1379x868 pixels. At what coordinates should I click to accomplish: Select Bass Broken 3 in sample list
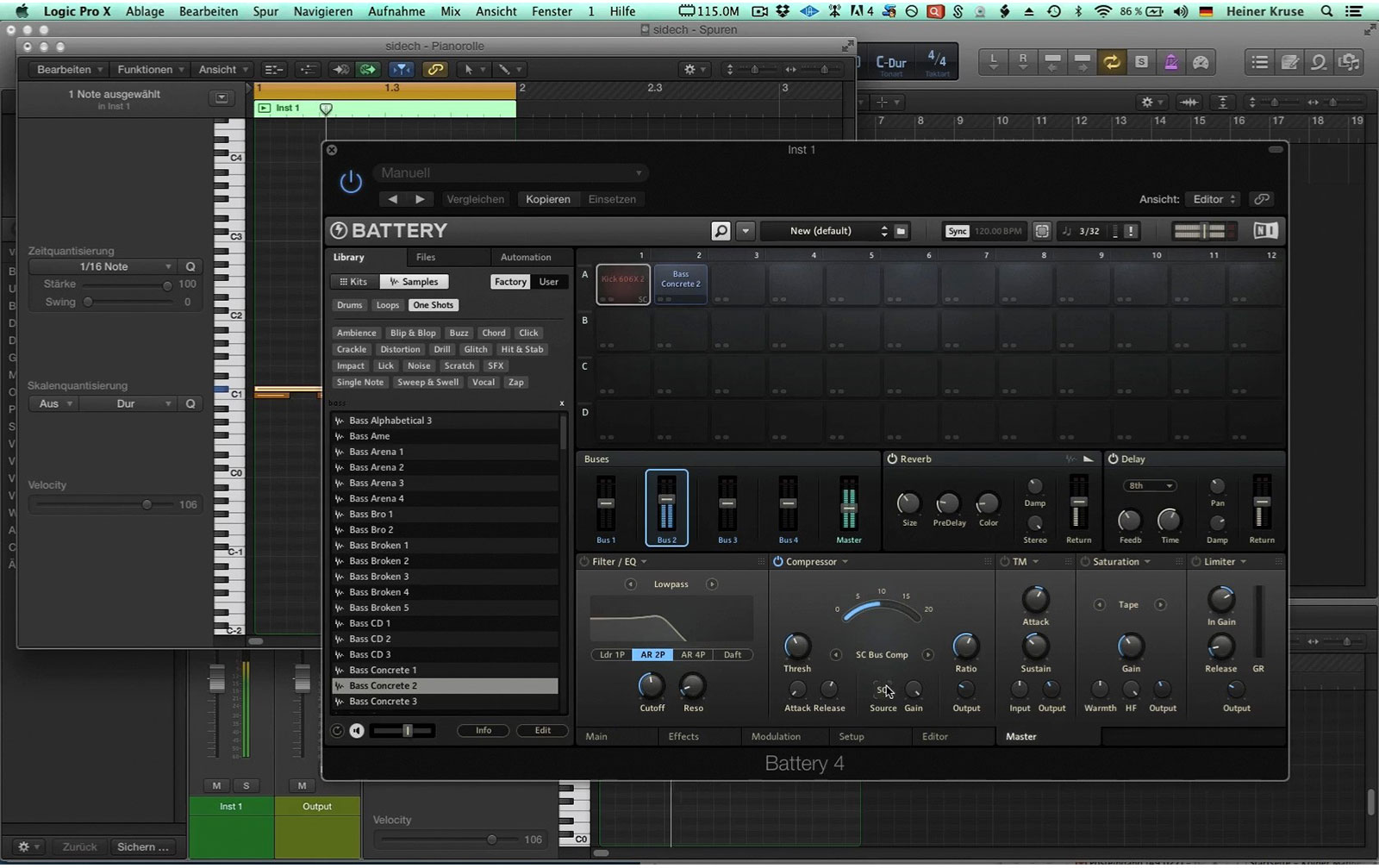pyautogui.click(x=446, y=577)
